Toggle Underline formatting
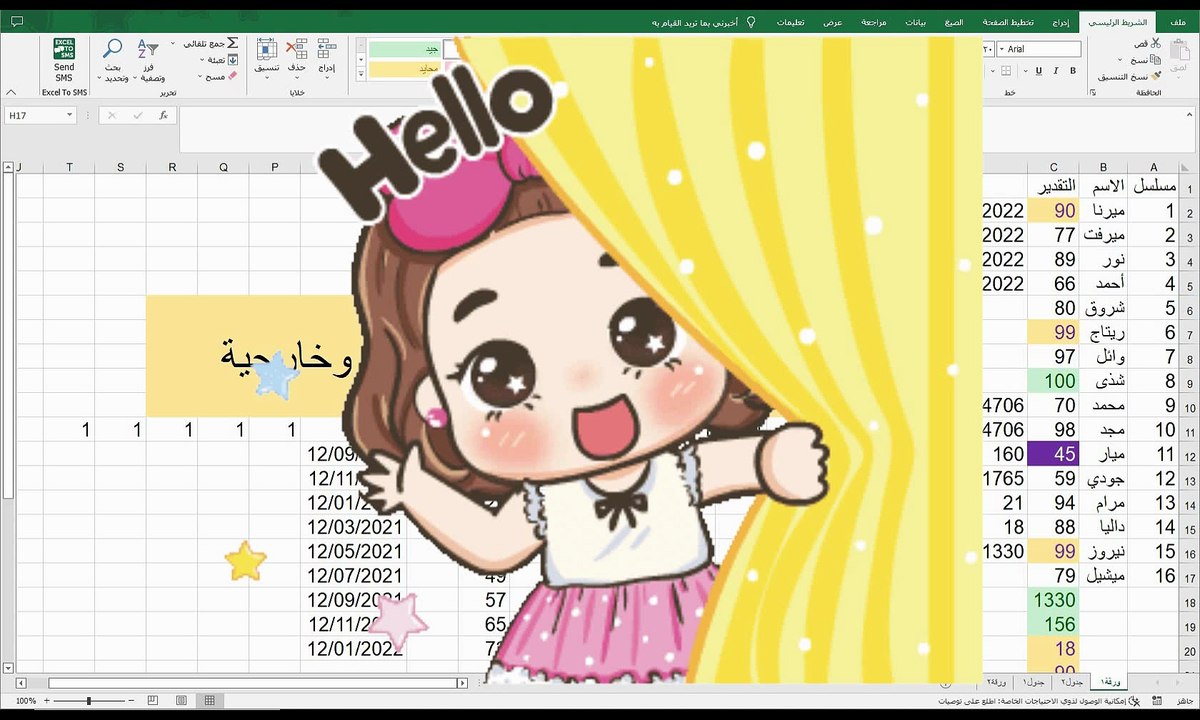The height and width of the screenshot is (720, 1200). click(1038, 71)
